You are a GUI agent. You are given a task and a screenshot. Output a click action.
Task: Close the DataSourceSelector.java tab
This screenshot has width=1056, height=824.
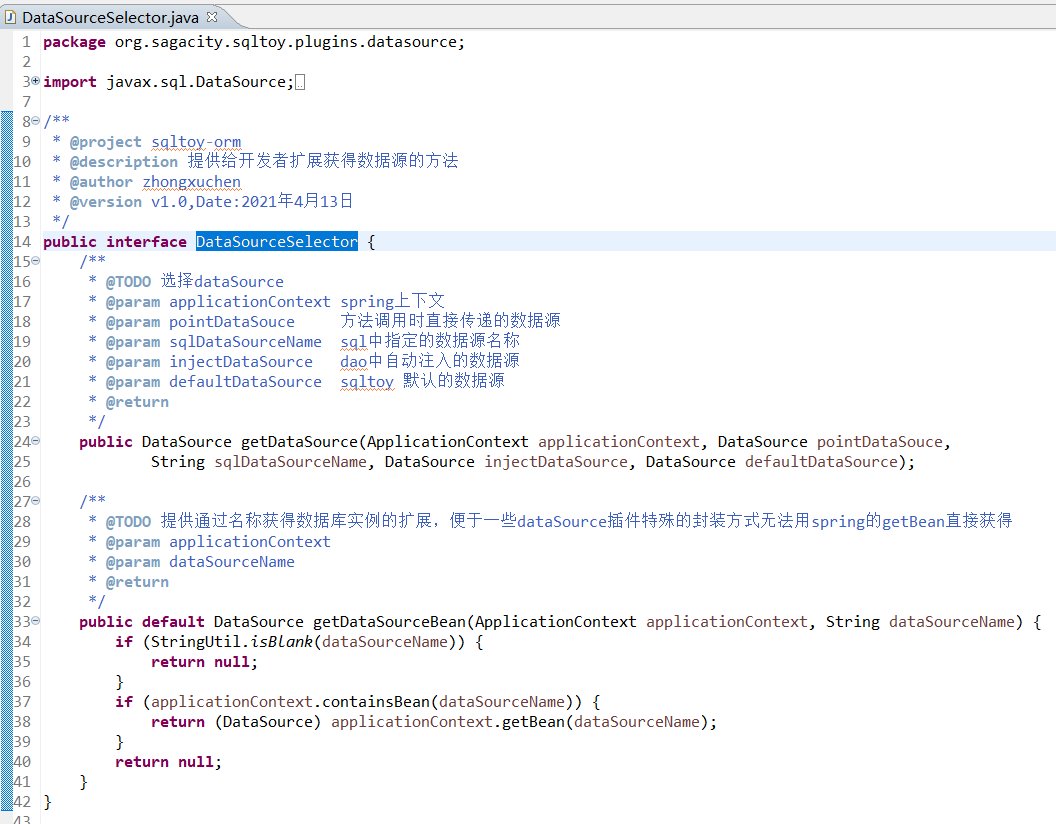(212, 17)
